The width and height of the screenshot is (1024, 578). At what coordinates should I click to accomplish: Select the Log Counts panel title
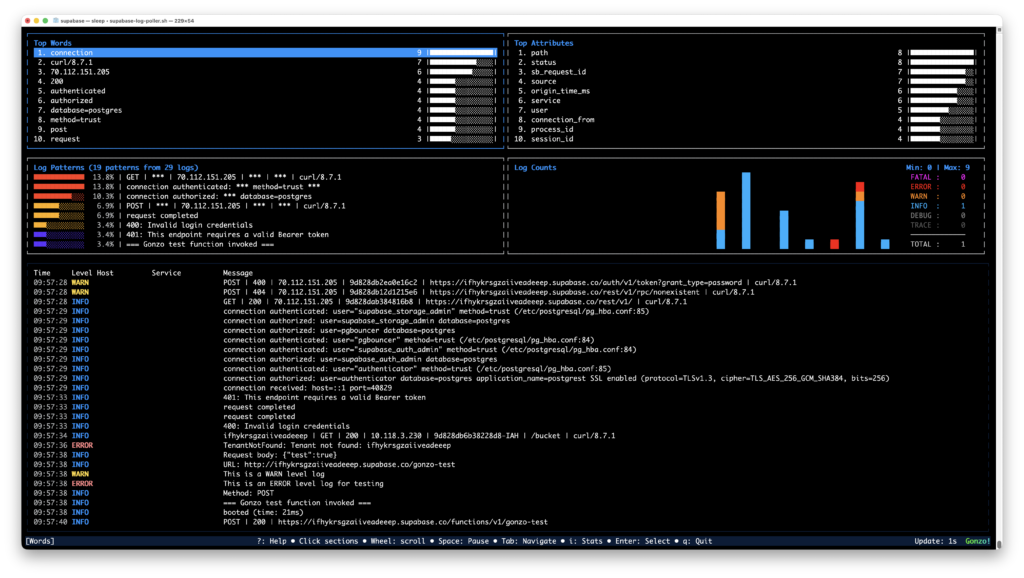[x=535, y=168]
